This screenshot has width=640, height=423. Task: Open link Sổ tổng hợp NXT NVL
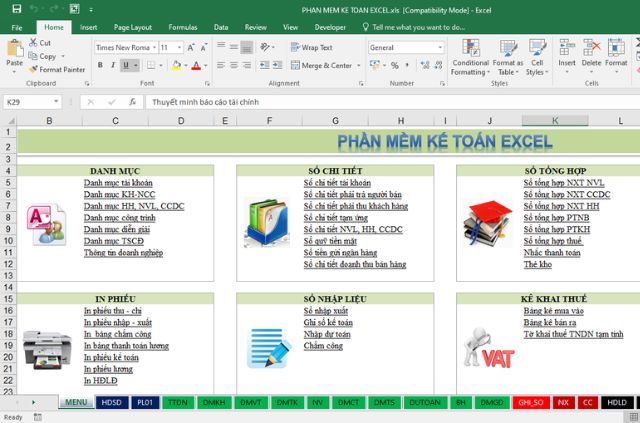tap(564, 183)
